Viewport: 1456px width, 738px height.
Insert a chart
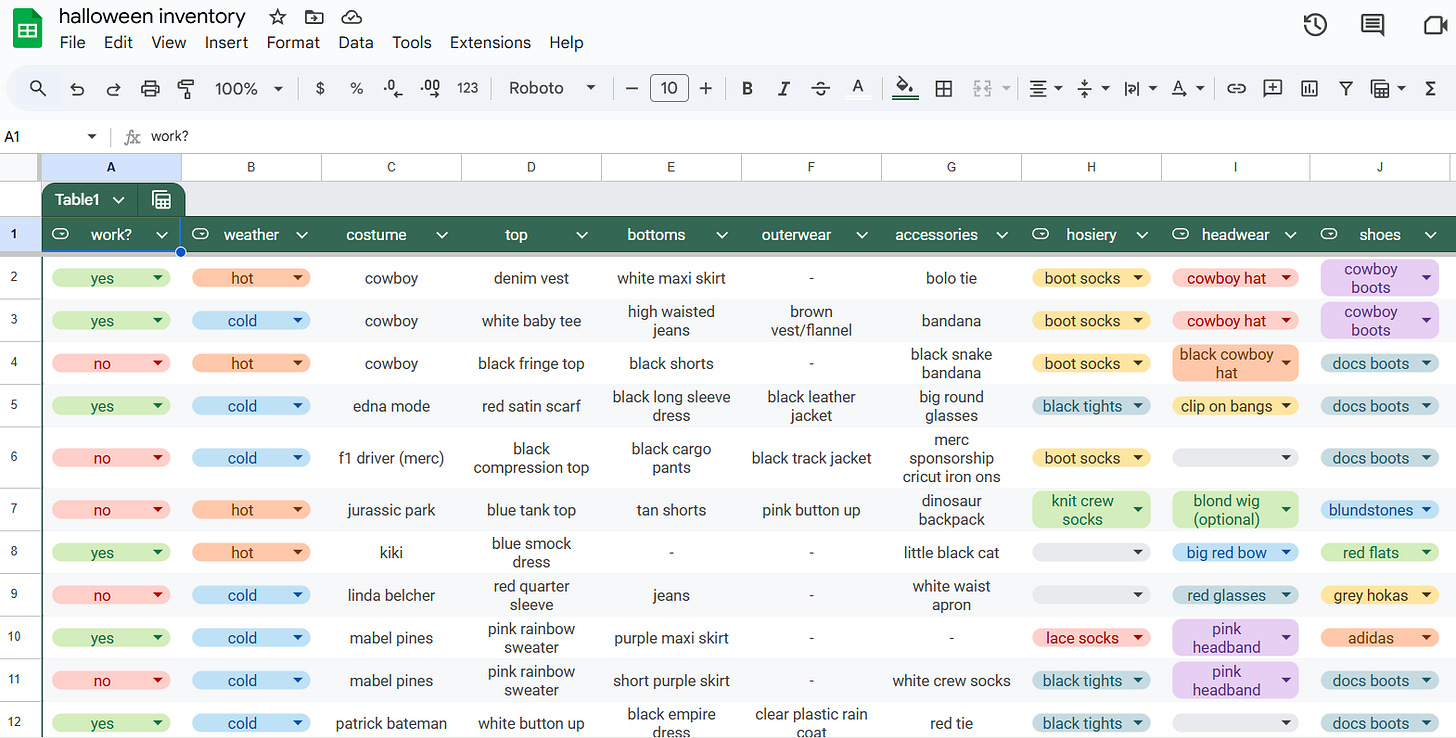coord(1309,88)
